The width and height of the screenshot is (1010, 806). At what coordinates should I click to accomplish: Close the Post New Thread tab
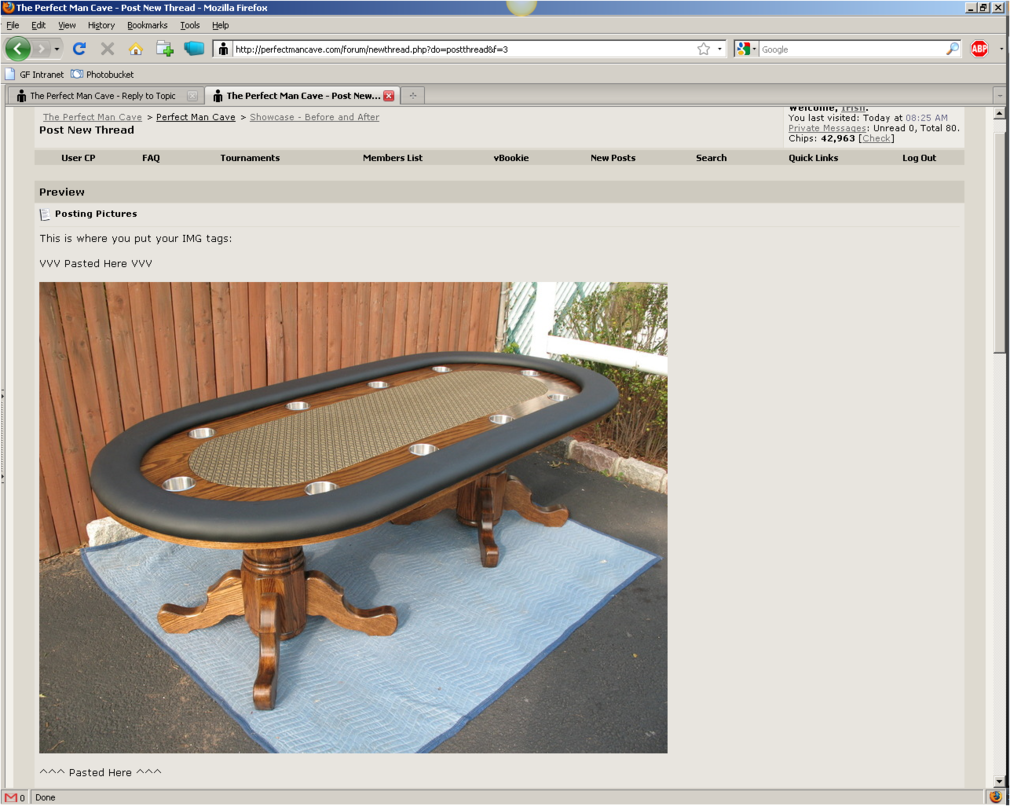tap(388, 95)
